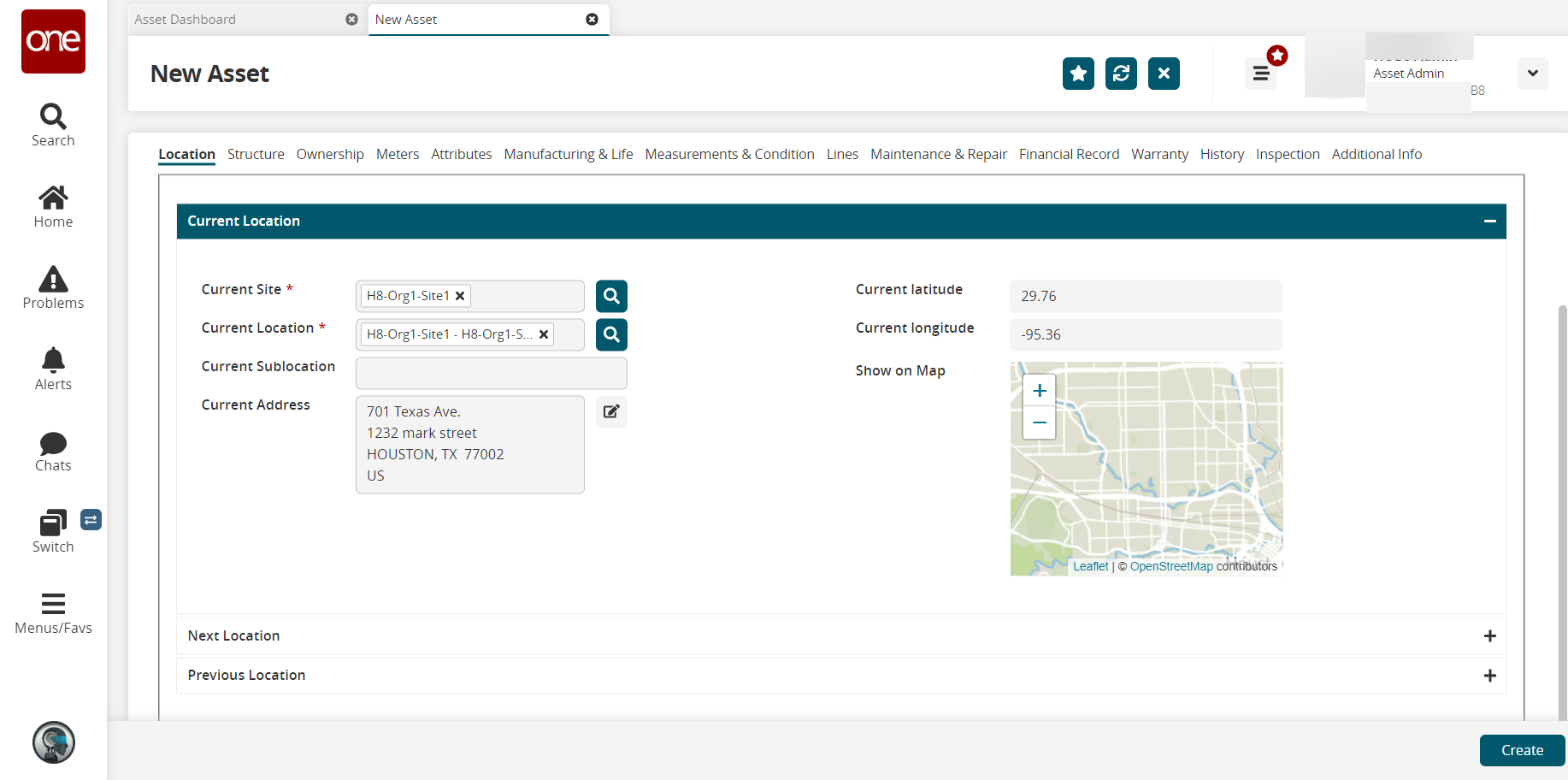The width and height of the screenshot is (1568, 780).
Task: Remove H8-Org1-Site1 from Current Site
Action: pos(460,296)
